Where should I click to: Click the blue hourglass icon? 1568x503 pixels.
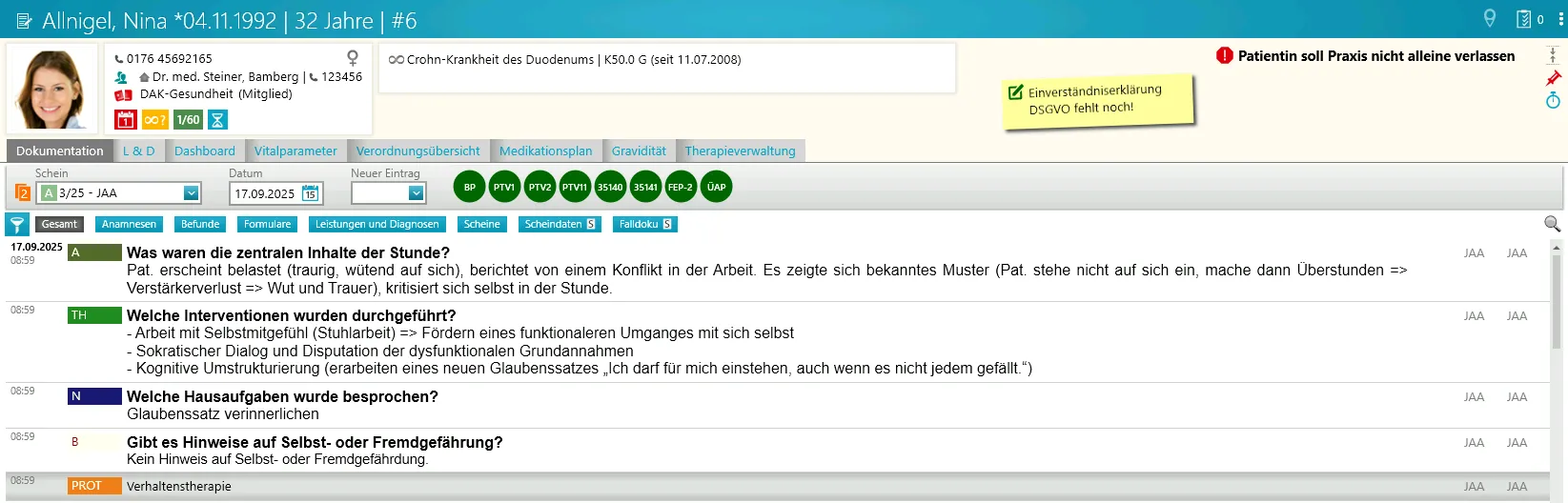pos(217,120)
